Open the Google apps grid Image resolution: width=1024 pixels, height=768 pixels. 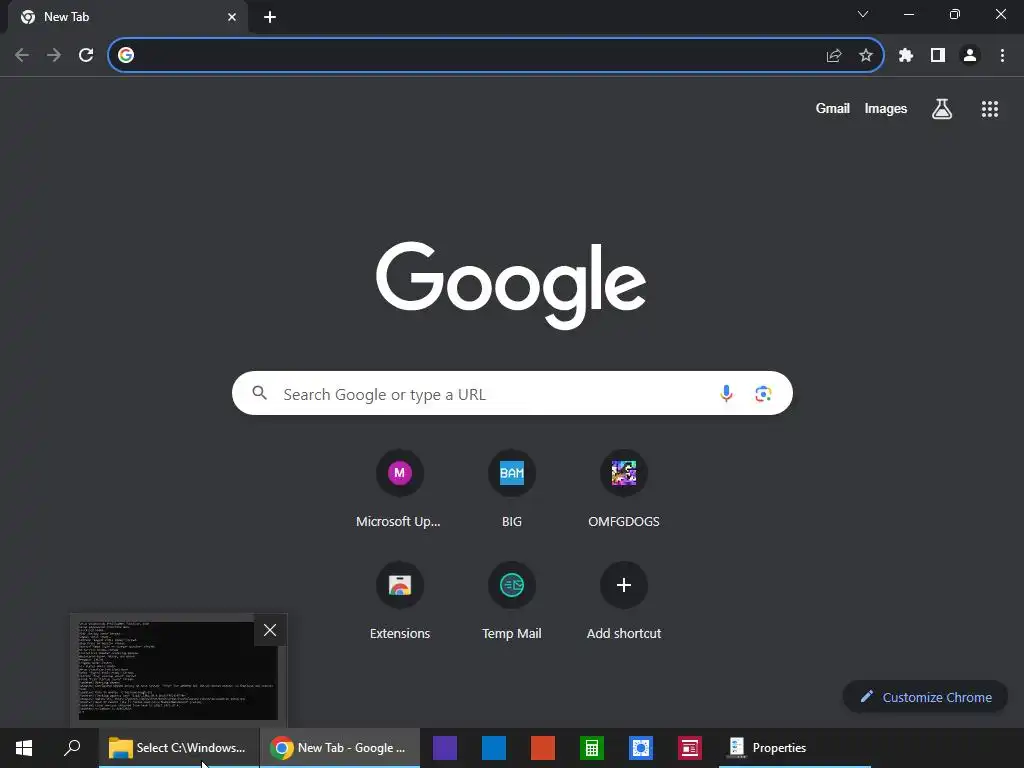[x=990, y=109]
